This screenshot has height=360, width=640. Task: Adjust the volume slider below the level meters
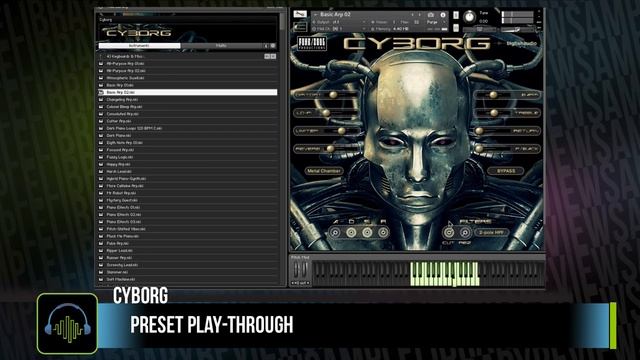click(x=518, y=29)
